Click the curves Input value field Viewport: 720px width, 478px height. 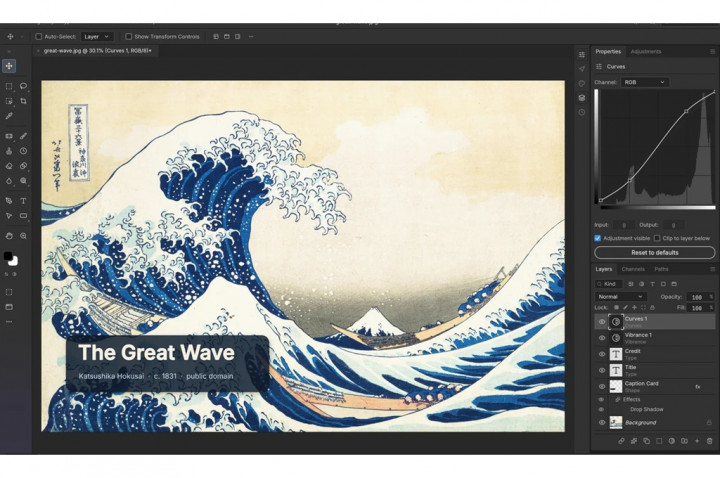pos(624,225)
